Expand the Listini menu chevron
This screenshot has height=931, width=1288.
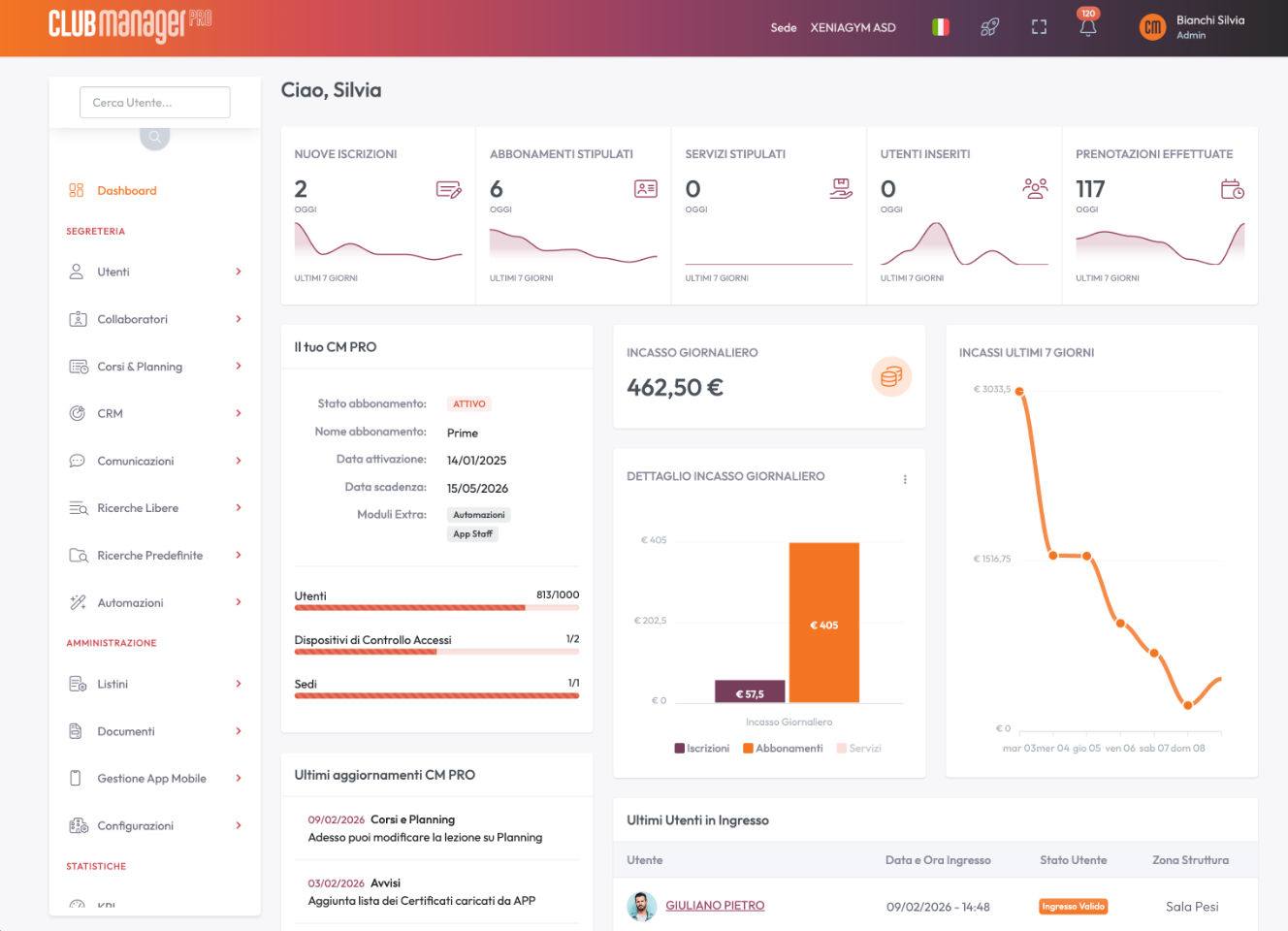[x=239, y=684]
